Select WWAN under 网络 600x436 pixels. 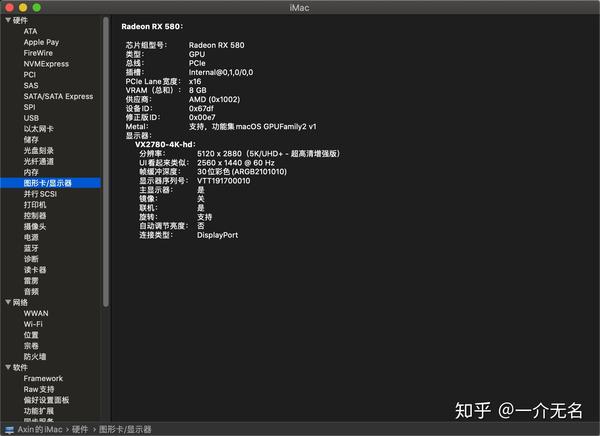pos(36,313)
